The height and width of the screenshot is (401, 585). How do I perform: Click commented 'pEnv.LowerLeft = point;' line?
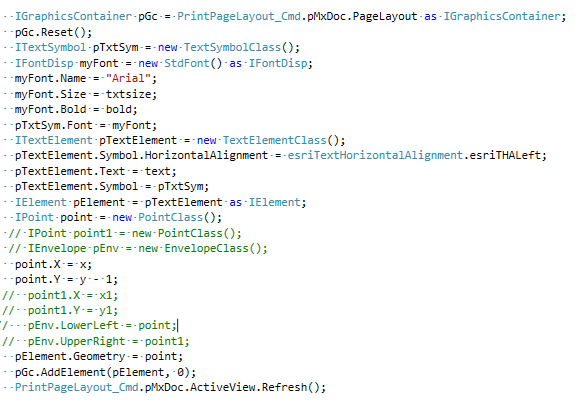coord(89,325)
